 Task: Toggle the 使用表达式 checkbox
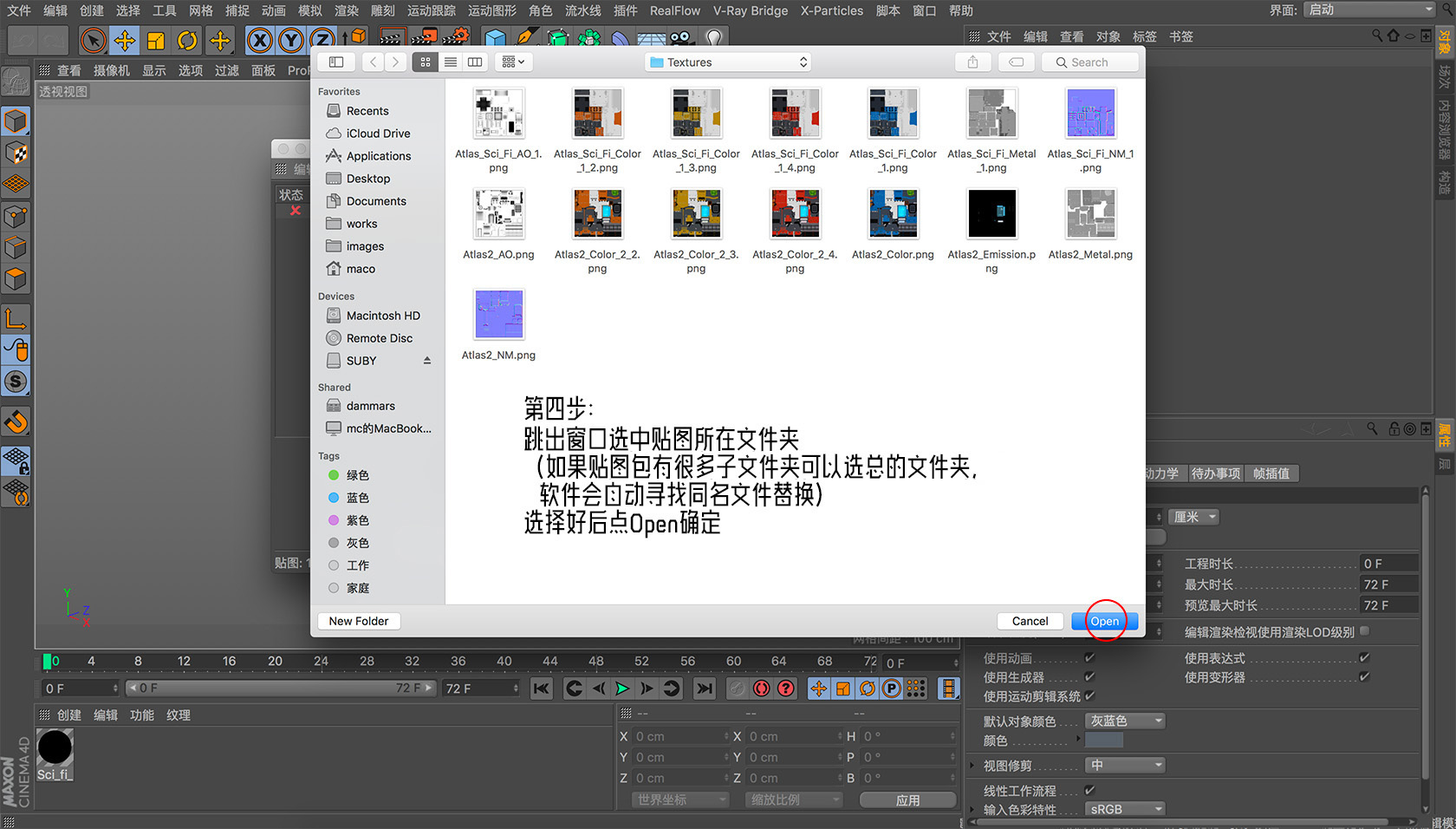1364,658
